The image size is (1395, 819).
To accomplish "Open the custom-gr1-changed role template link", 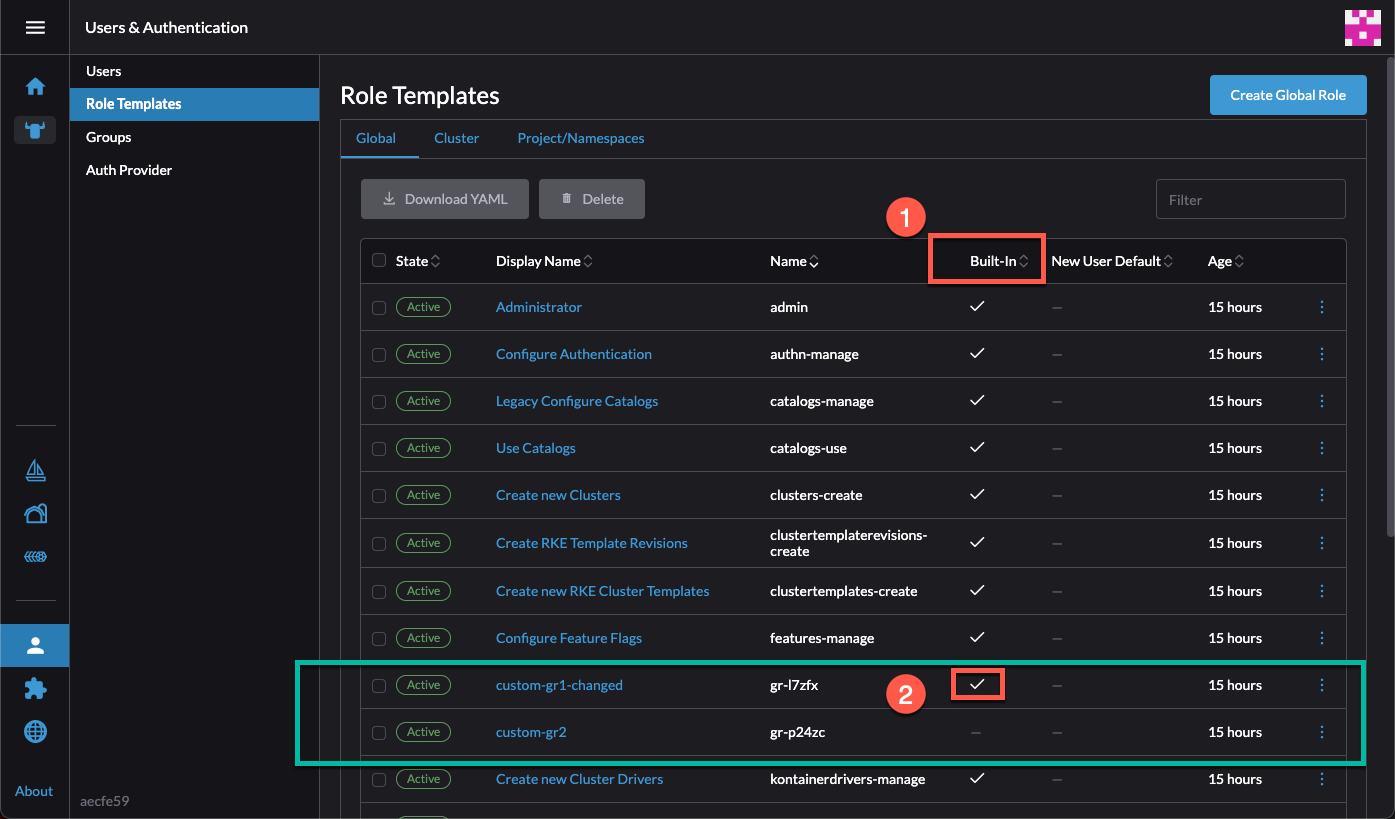I will 559,685.
